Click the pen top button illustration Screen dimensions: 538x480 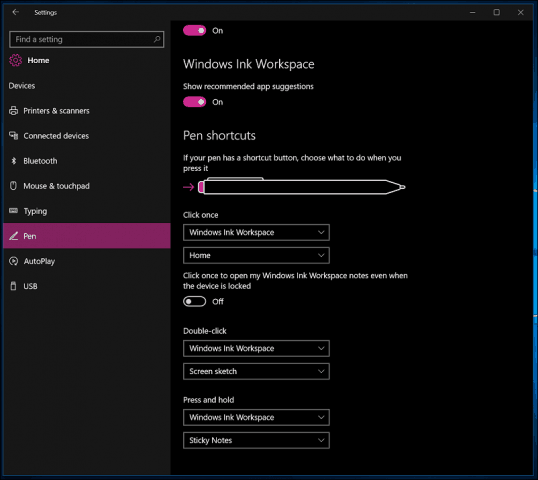tap(201, 187)
